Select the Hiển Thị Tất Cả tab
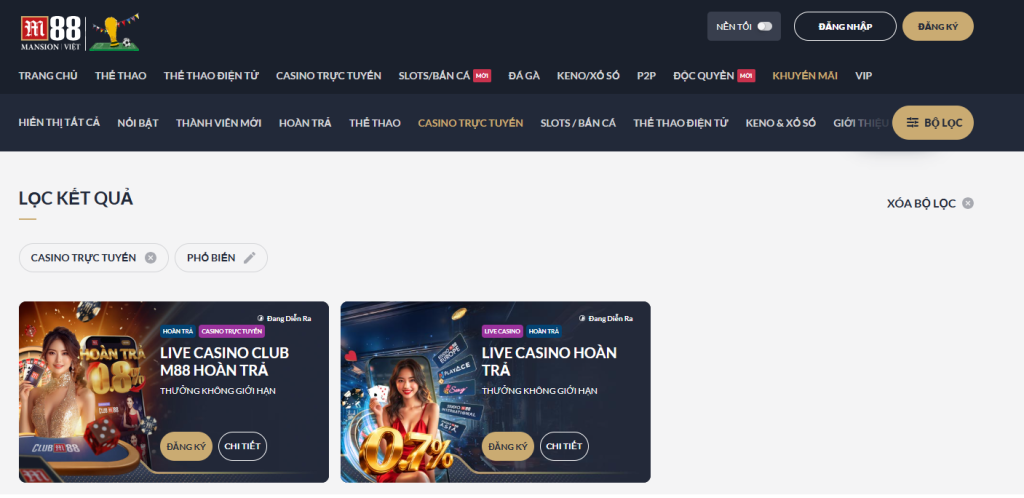This screenshot has width=1024, height=498. pos(59,123)
